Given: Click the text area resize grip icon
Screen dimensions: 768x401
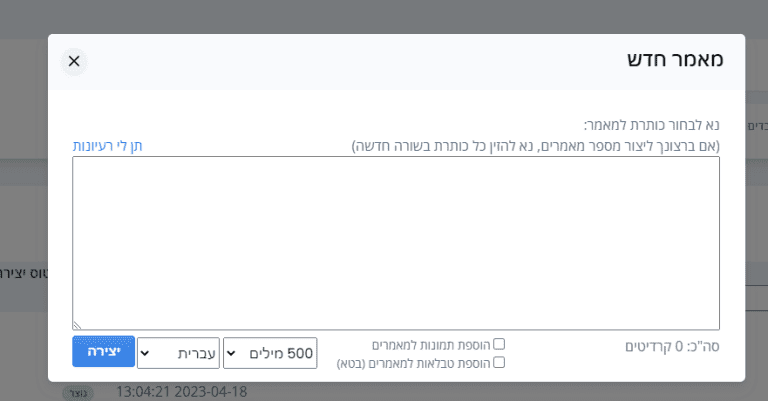Looking at the screenshot, I should point(77,325).
